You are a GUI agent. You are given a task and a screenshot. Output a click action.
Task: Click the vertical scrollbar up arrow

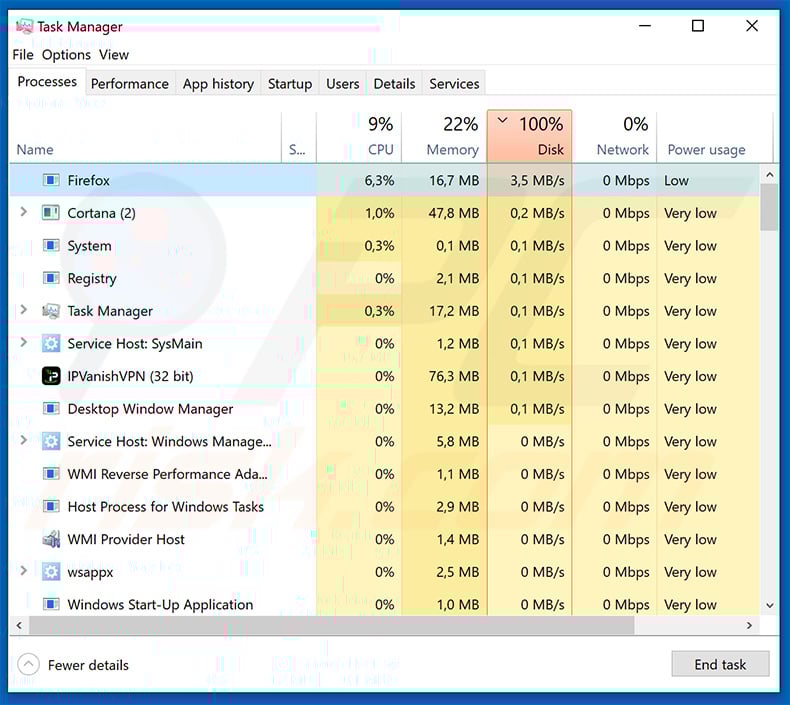point(769,174)
